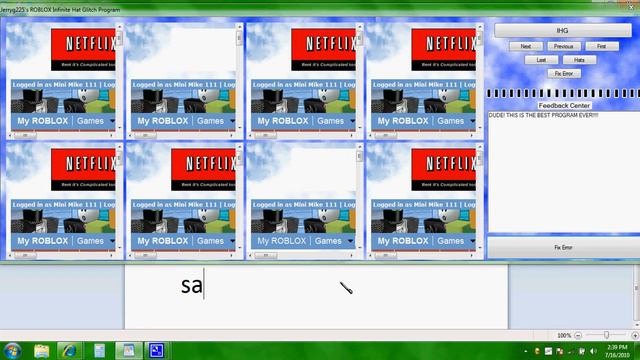Click the 100% zoom level text
The width and height of the screenshot is (640, 360).
coord(564,336)
